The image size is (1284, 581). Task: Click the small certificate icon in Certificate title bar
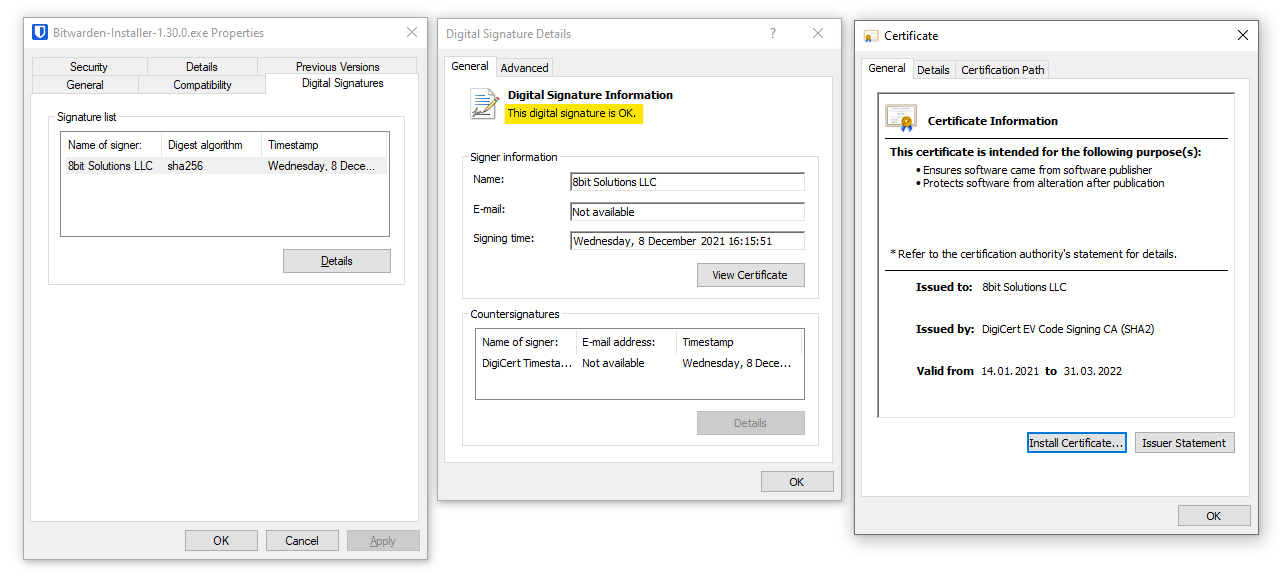tap(871, 36)
